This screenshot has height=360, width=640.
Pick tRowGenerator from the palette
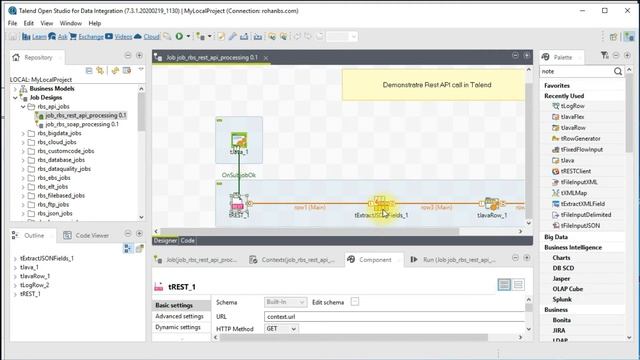point(576,139)
